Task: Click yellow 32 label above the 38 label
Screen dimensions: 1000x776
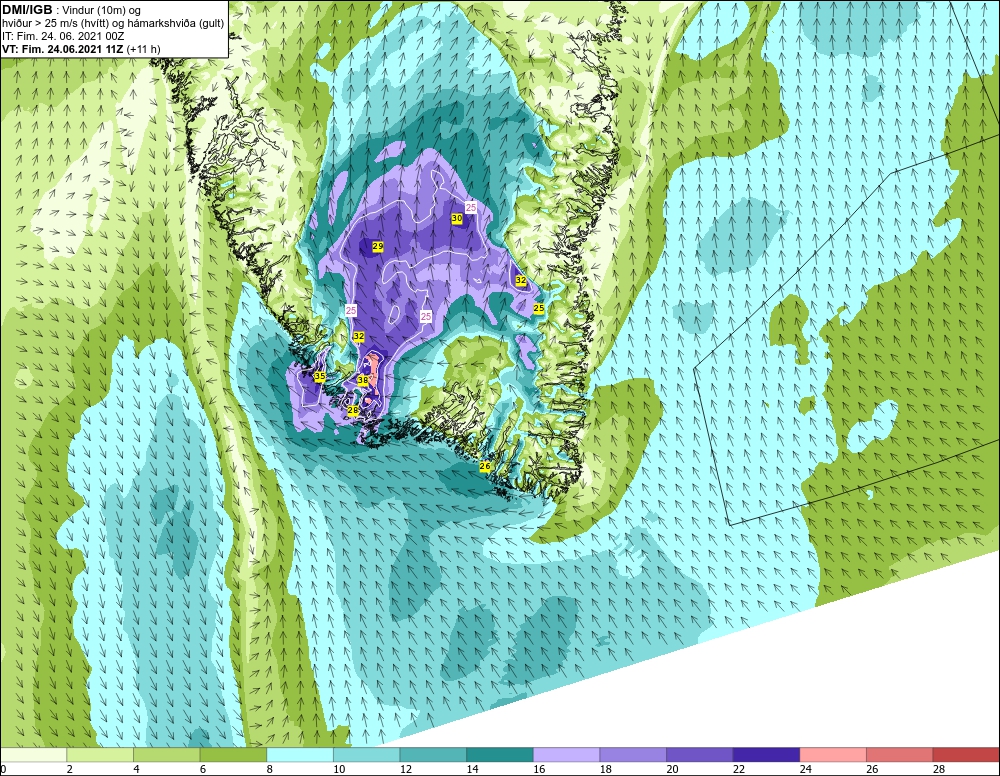Action: point(359,336)
